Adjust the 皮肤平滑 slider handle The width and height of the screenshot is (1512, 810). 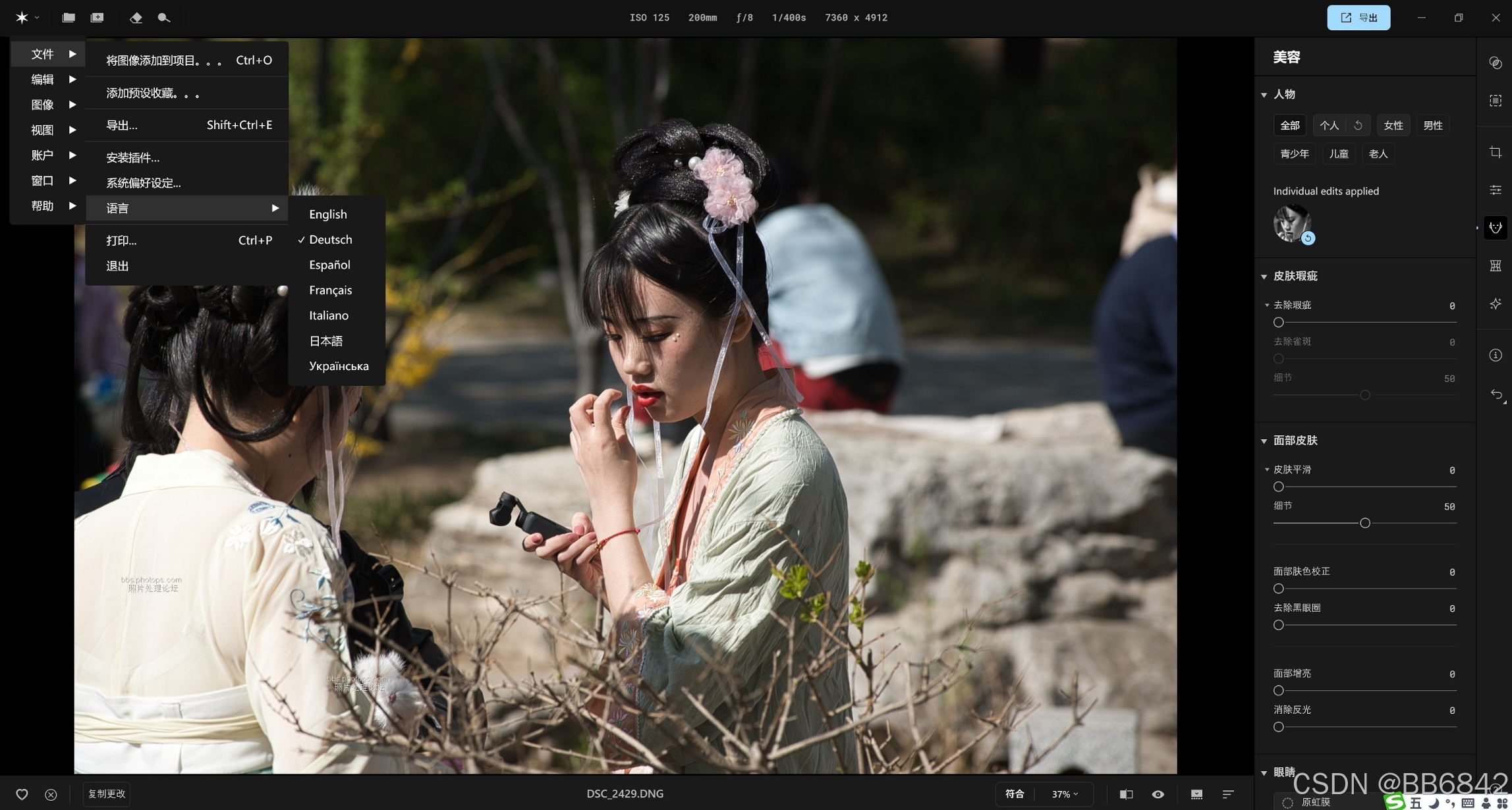1278,487
